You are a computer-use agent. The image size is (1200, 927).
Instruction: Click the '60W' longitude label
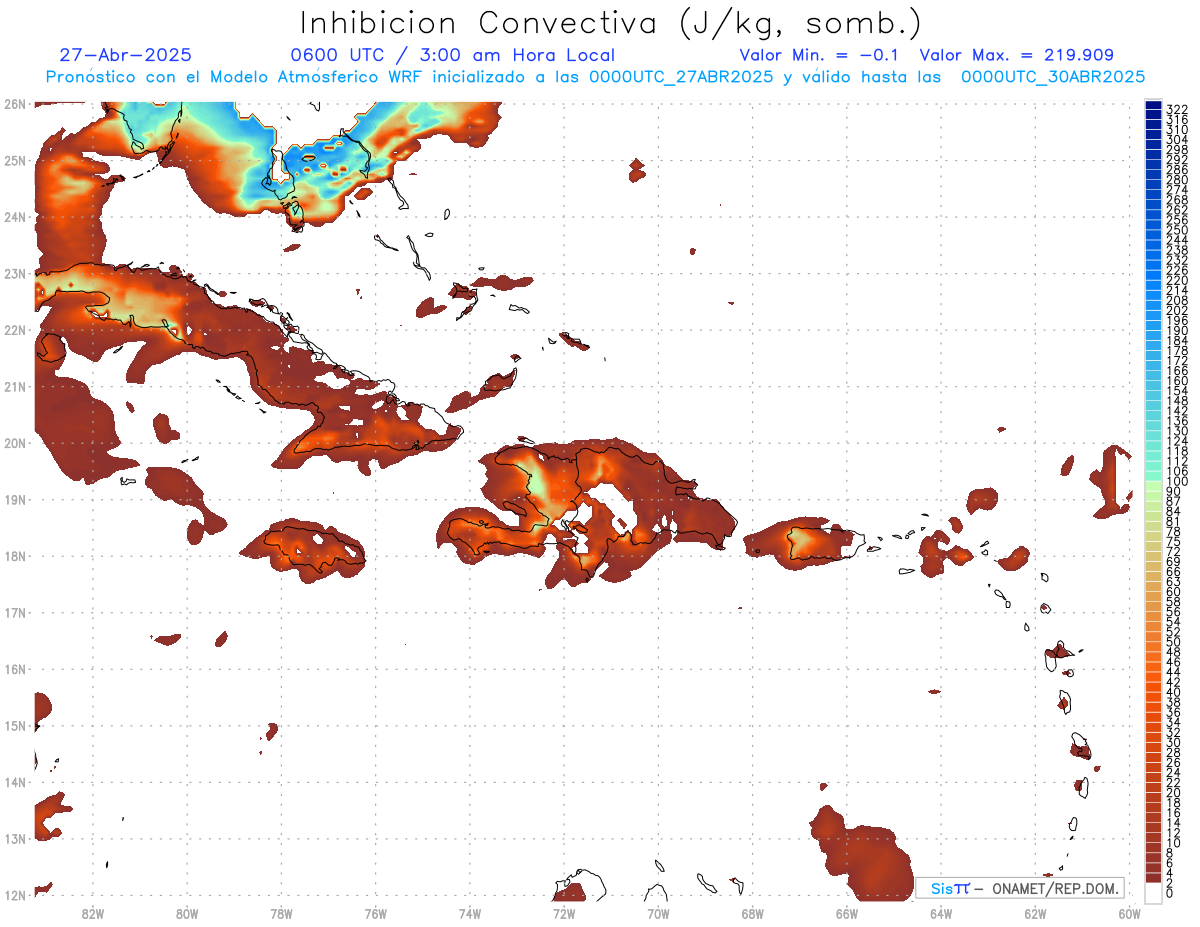pos(1130,912)
